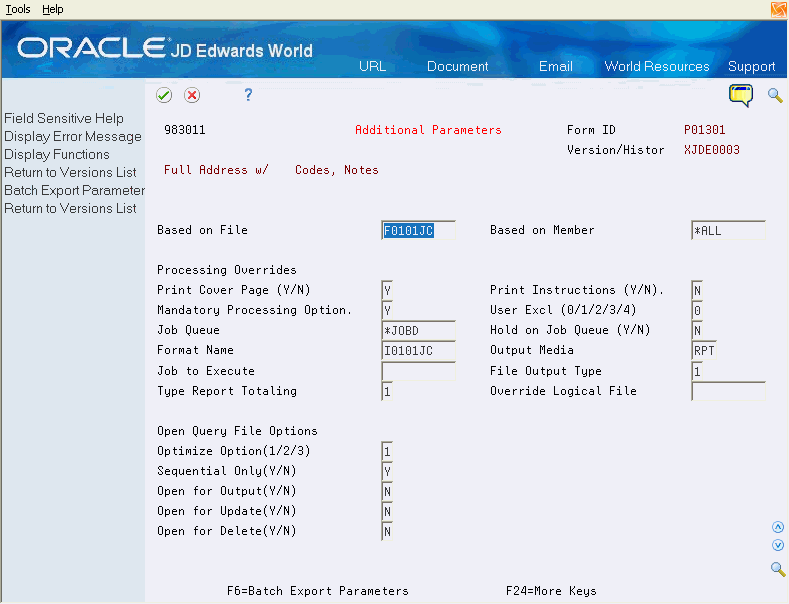Click the Format Name field
The height and width of the screenshot is (604, 789).
pos(418,351)
